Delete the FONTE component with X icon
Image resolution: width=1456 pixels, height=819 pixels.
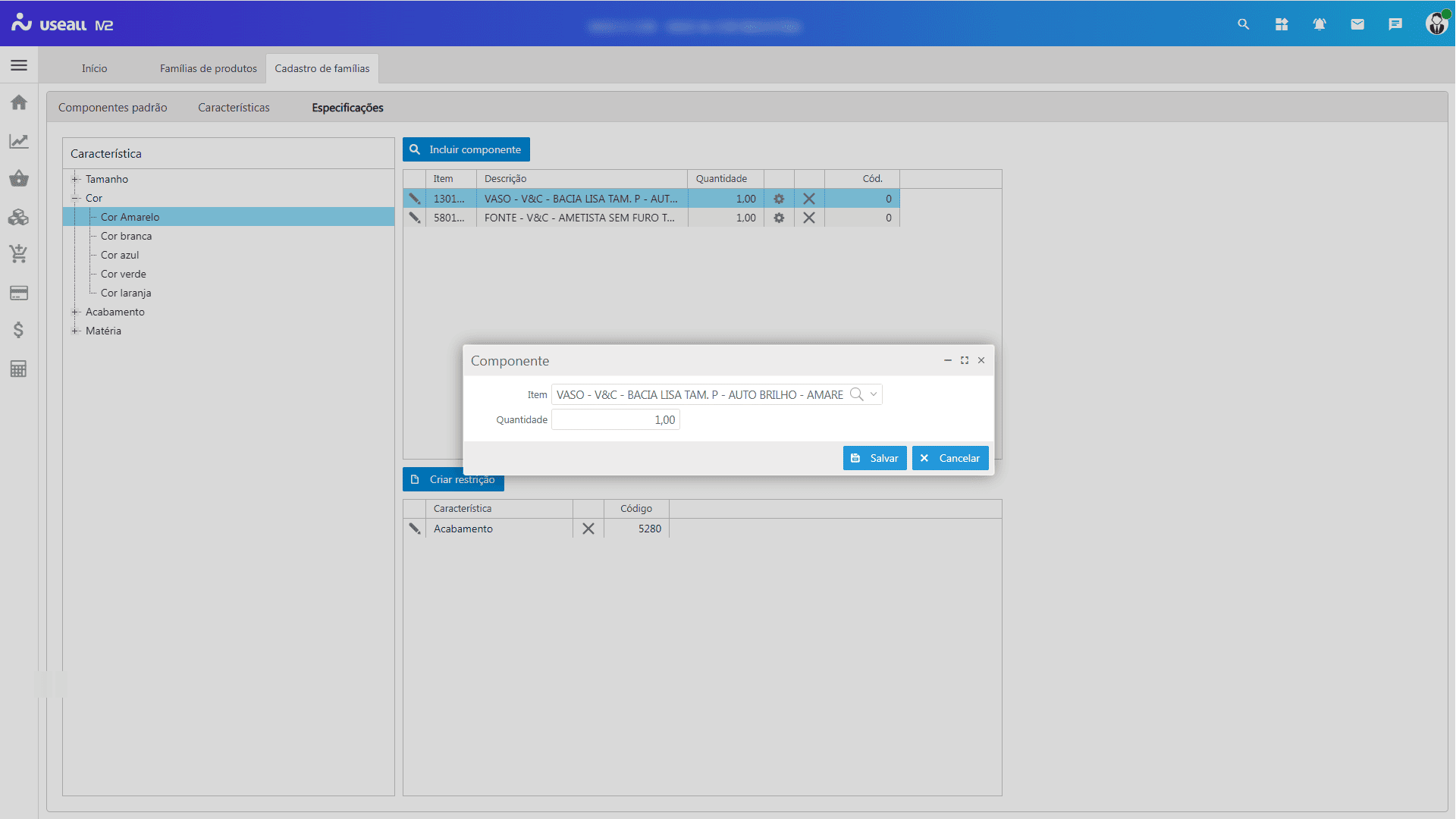(x=809, y=218)
